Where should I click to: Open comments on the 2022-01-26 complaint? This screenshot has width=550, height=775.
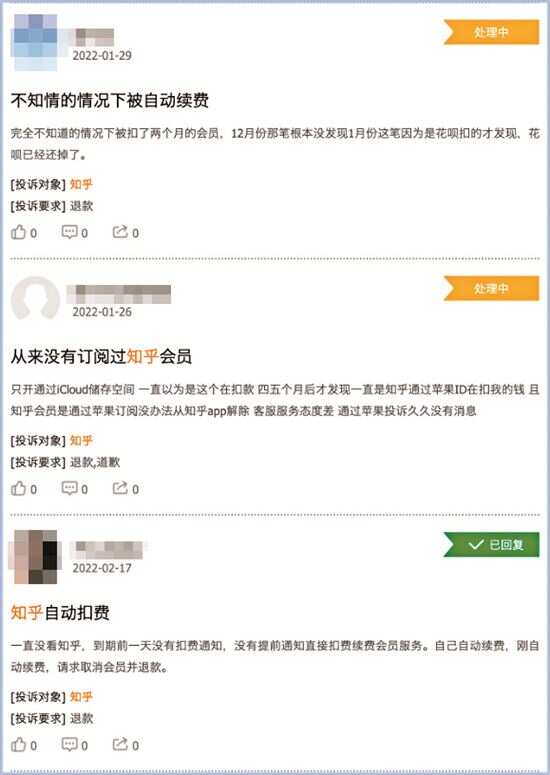click(75, 489)
